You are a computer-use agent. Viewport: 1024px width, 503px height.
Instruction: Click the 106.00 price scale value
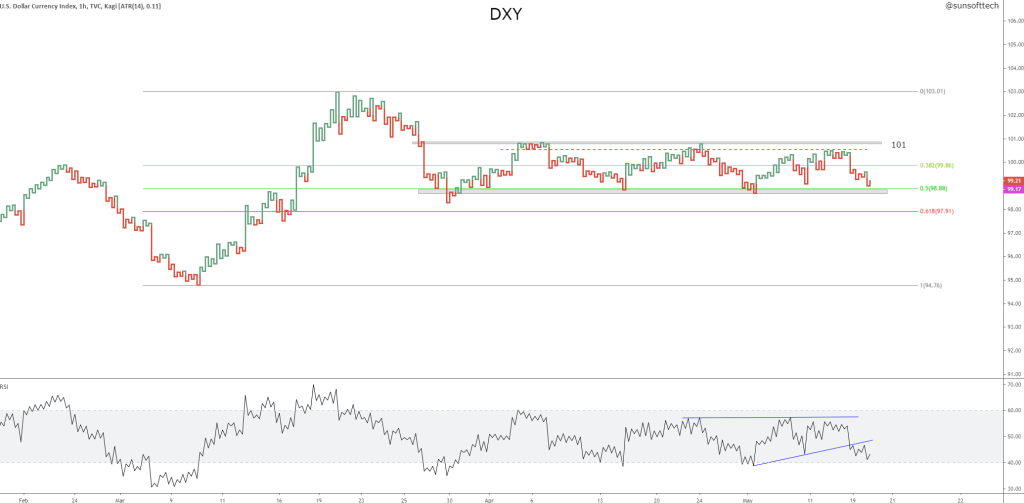pos(1012,20)
